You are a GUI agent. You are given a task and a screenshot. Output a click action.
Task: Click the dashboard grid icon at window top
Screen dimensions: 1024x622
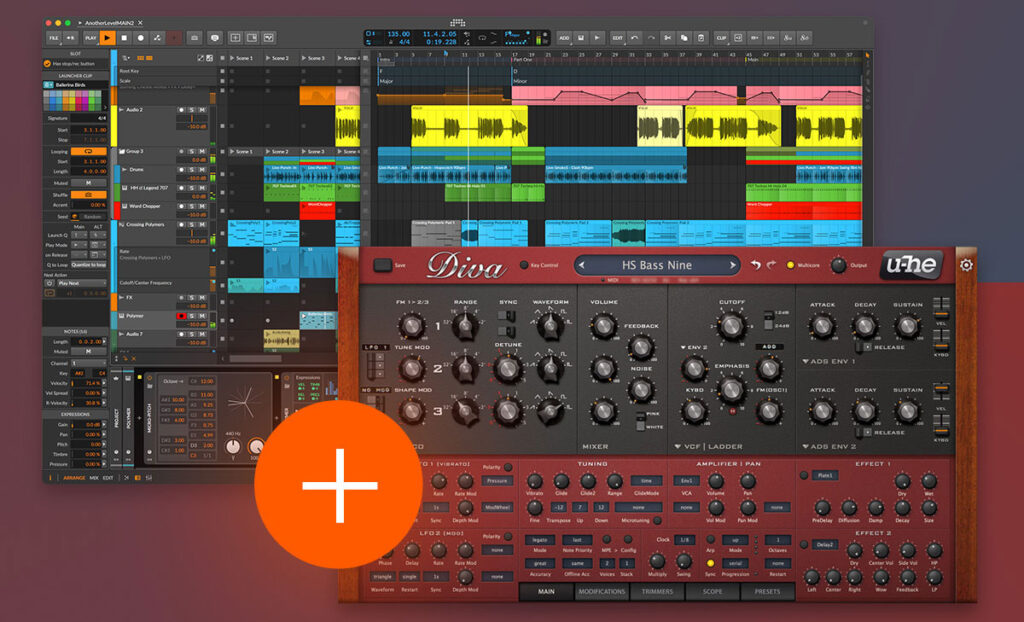point(458,22)
